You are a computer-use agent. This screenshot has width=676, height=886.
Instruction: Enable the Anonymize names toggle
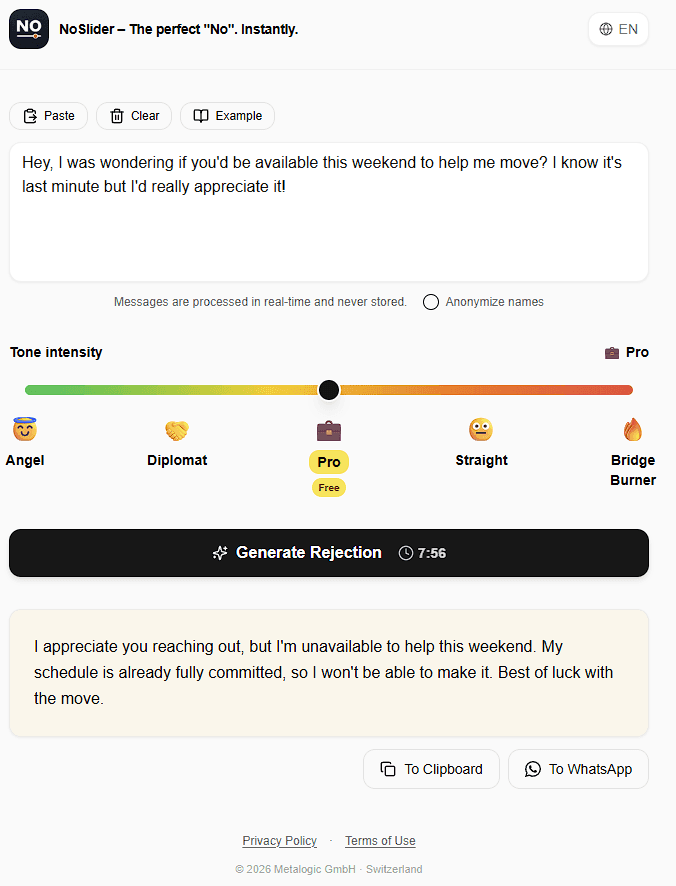pyautogui.click(x=431, y=301)
